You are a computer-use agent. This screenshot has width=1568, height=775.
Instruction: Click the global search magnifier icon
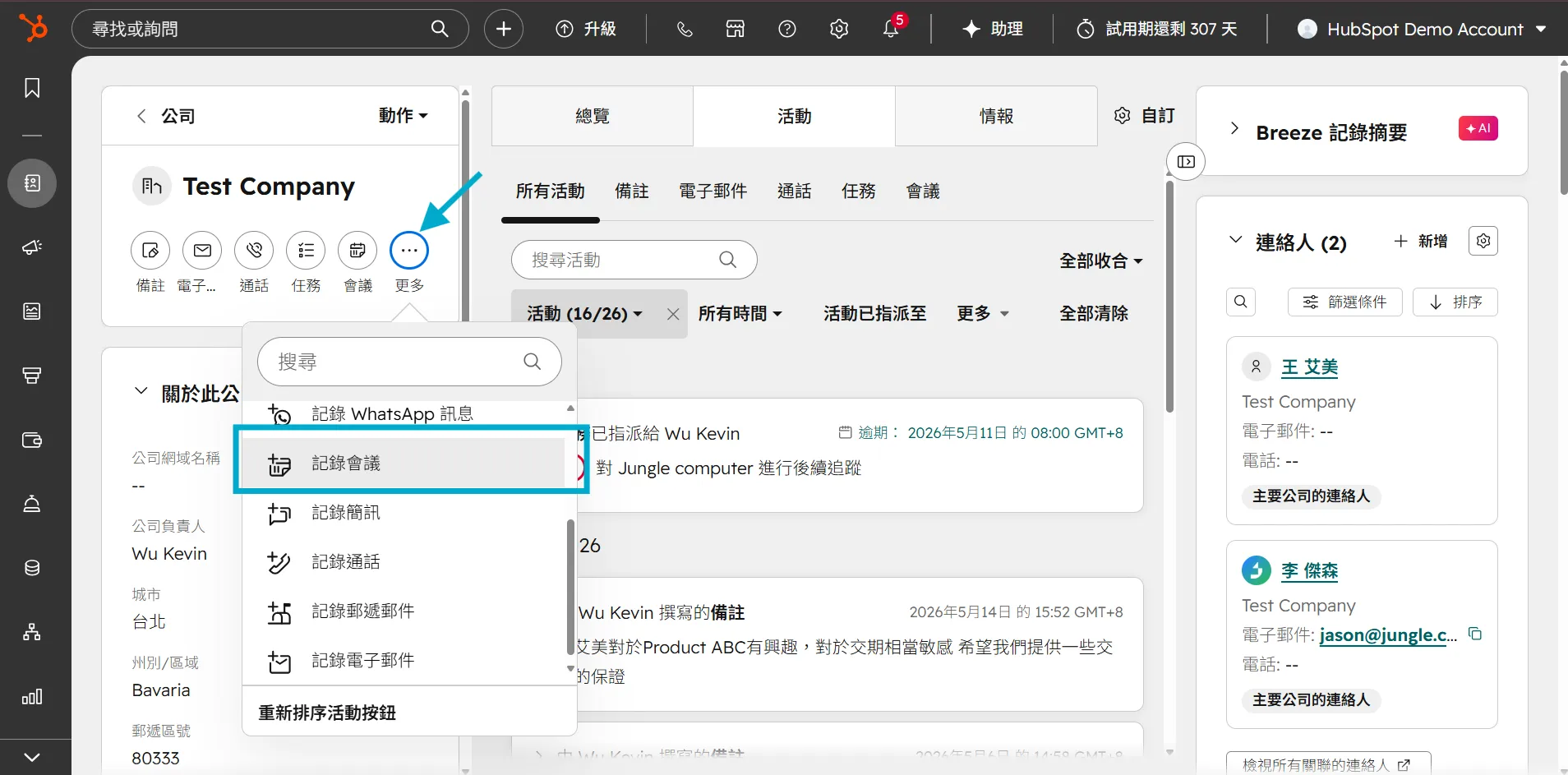[440, 29]
